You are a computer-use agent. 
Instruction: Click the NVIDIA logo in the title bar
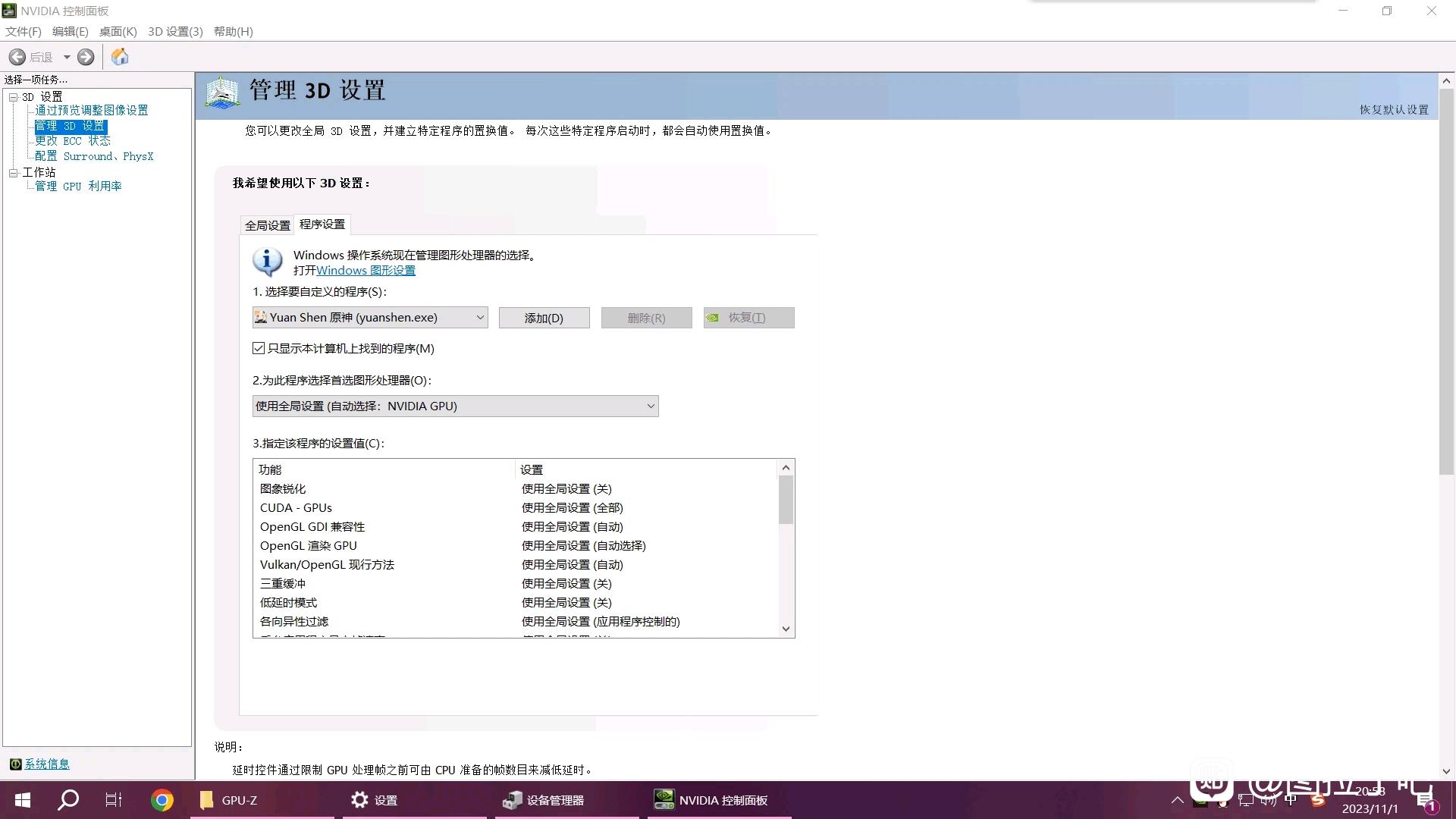(9, 11)
